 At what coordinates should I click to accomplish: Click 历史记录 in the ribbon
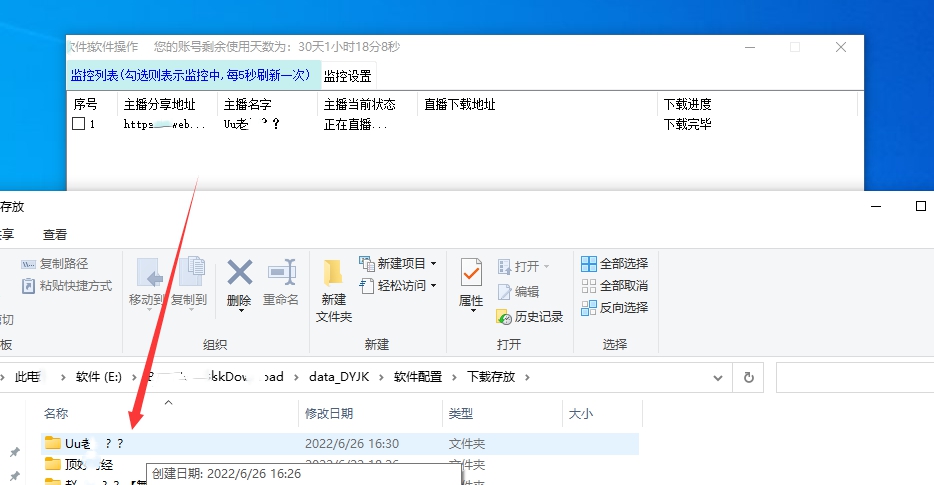(530, 317)
